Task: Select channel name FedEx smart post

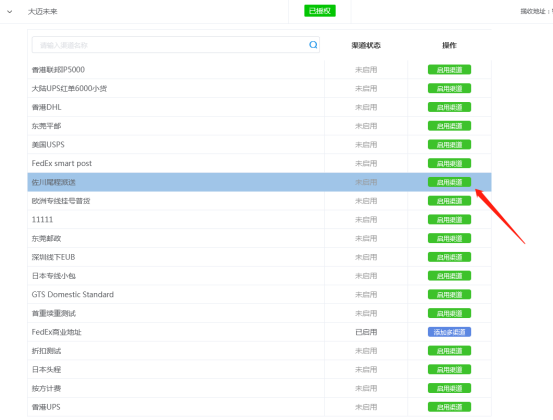Action: point(62,163)
